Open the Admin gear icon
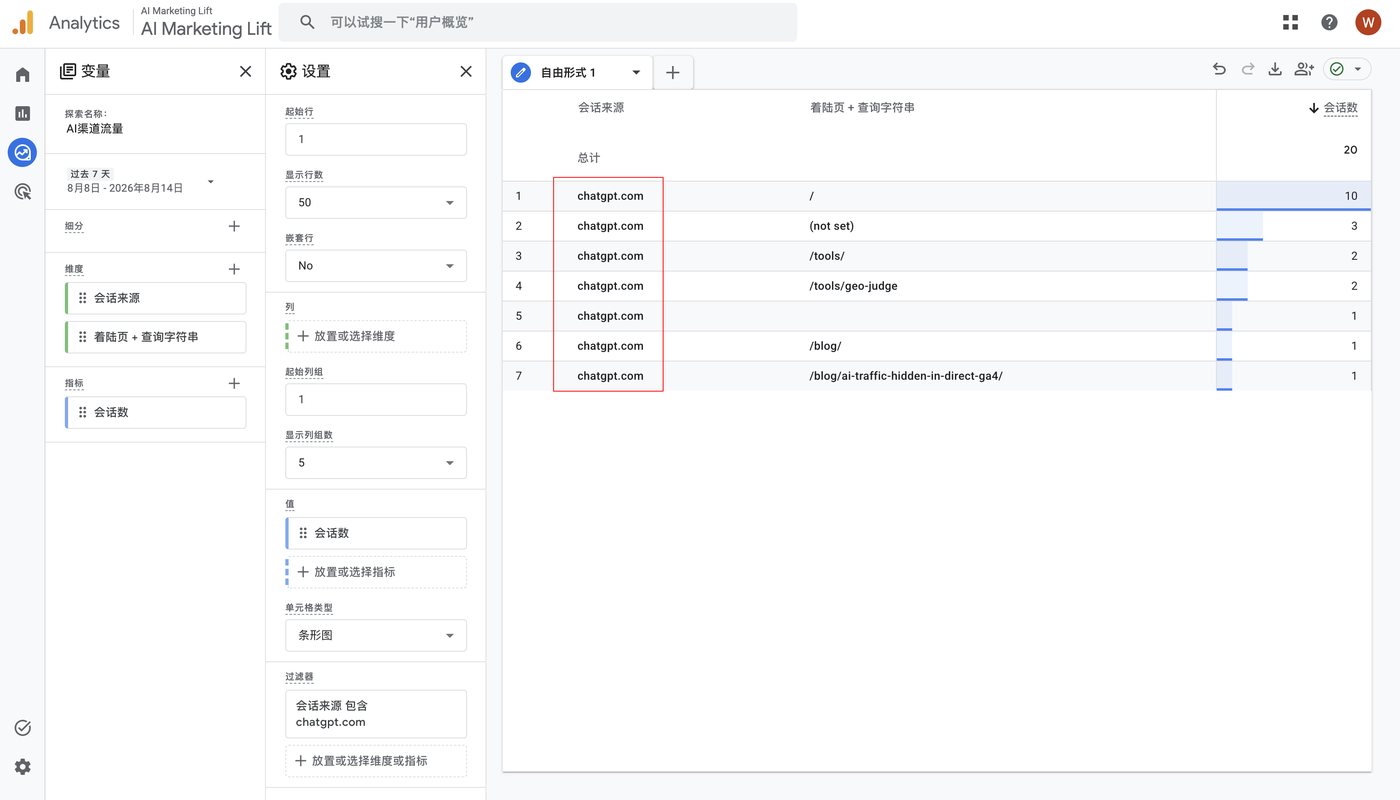The width and height of the screenshot is (1400, 800). pyautogui.click(x=22, y=767)
